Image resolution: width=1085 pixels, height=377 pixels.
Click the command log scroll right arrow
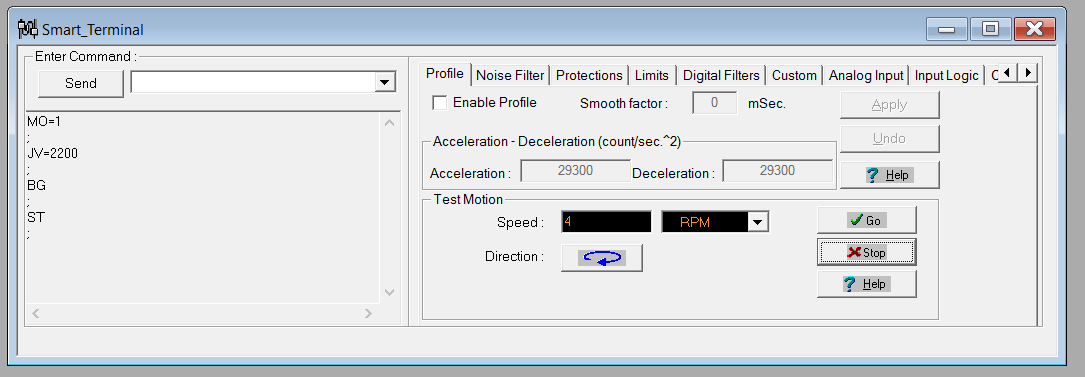(x=368, y=313)
